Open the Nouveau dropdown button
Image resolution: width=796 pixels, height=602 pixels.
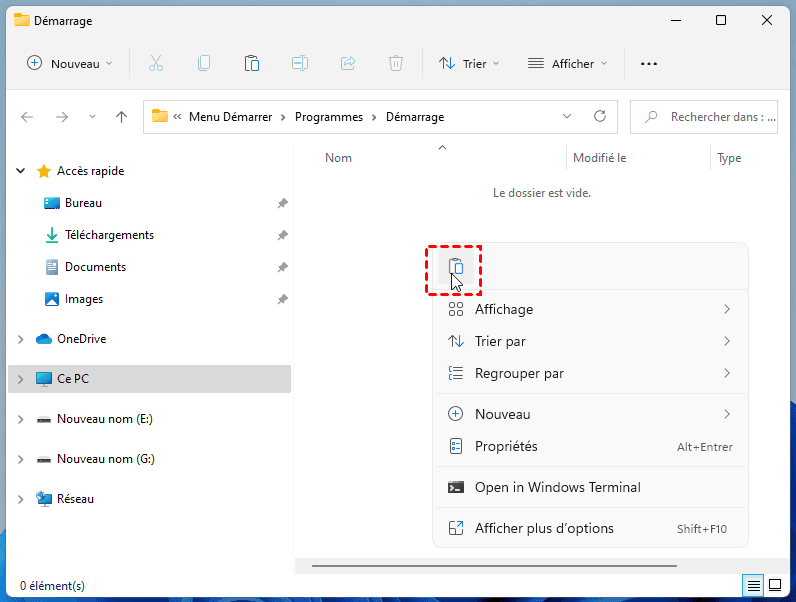(x=70, y=63)
